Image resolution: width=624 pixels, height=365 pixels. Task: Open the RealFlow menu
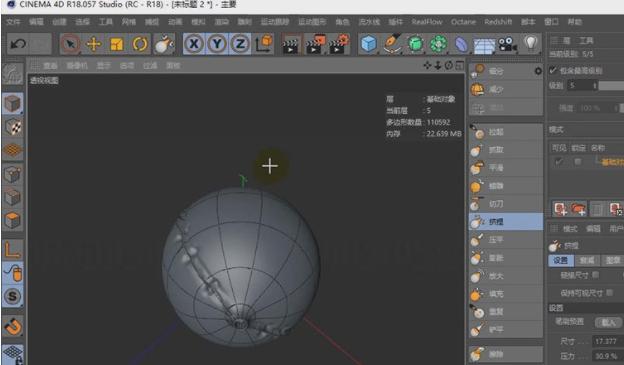pyautogui.click(x=427, y=21)
